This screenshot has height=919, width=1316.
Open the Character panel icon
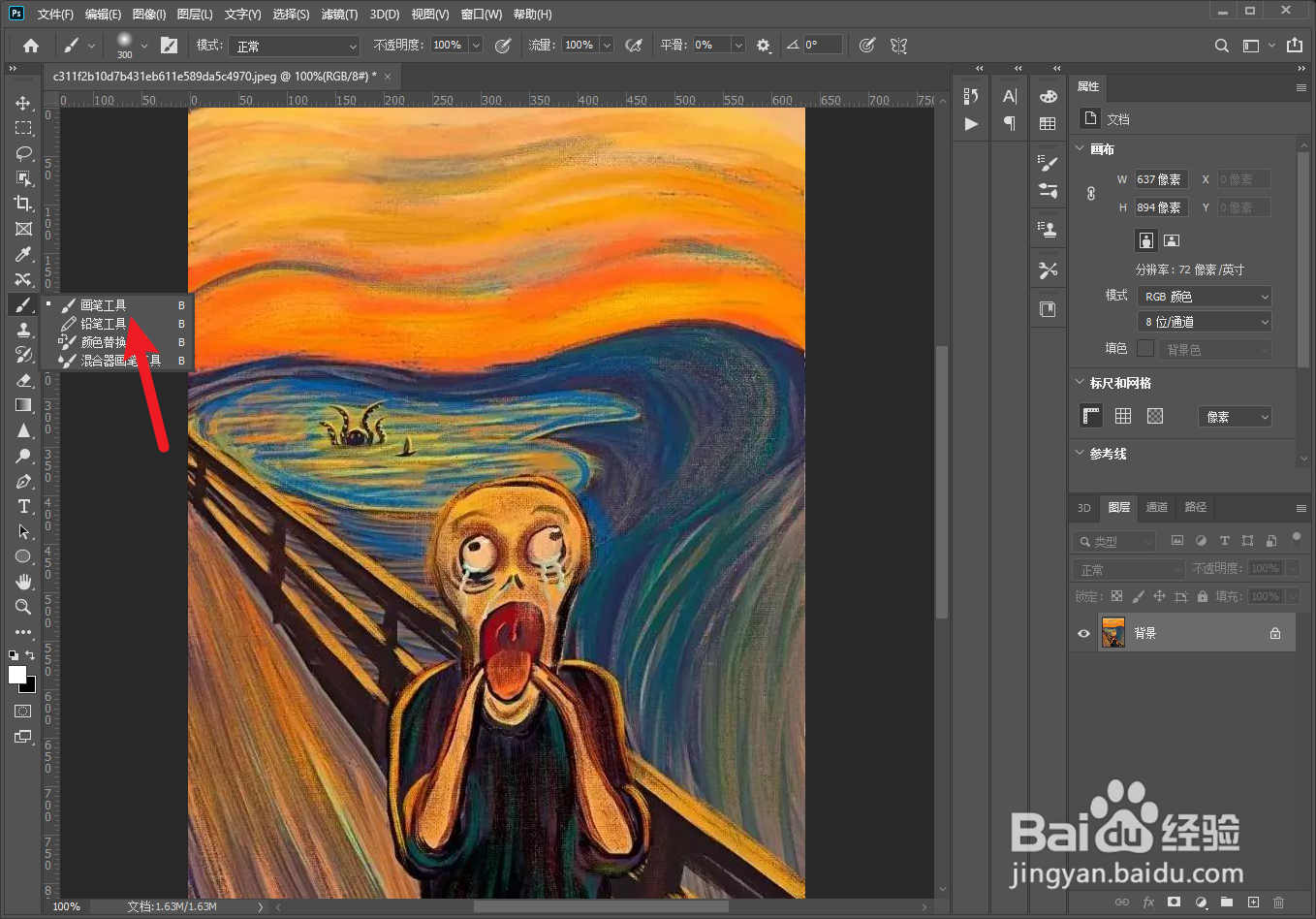click(x=1010, y=96)
